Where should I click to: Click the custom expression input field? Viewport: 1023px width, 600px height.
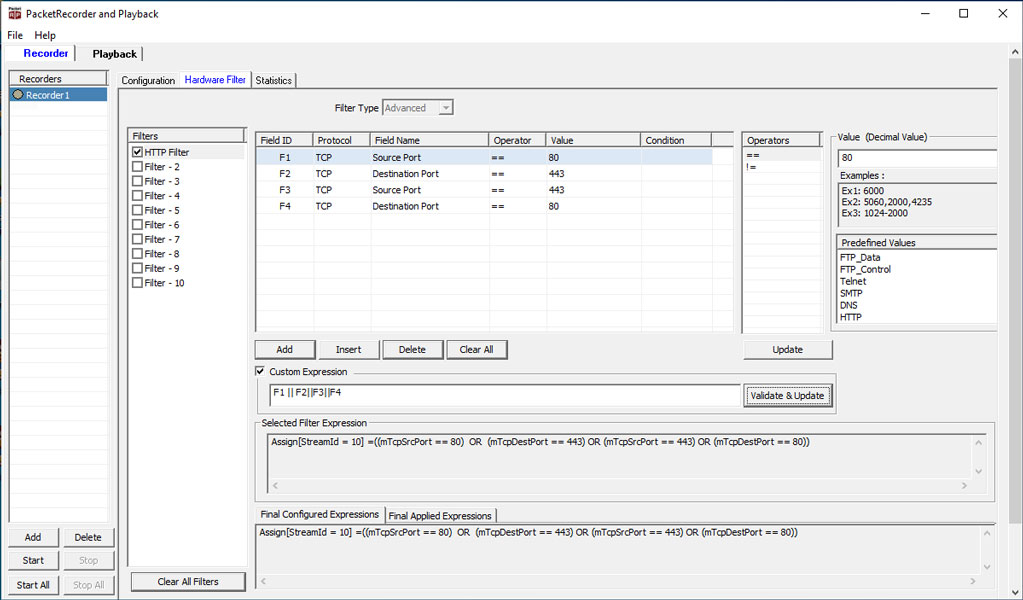(x=505, y=395)
